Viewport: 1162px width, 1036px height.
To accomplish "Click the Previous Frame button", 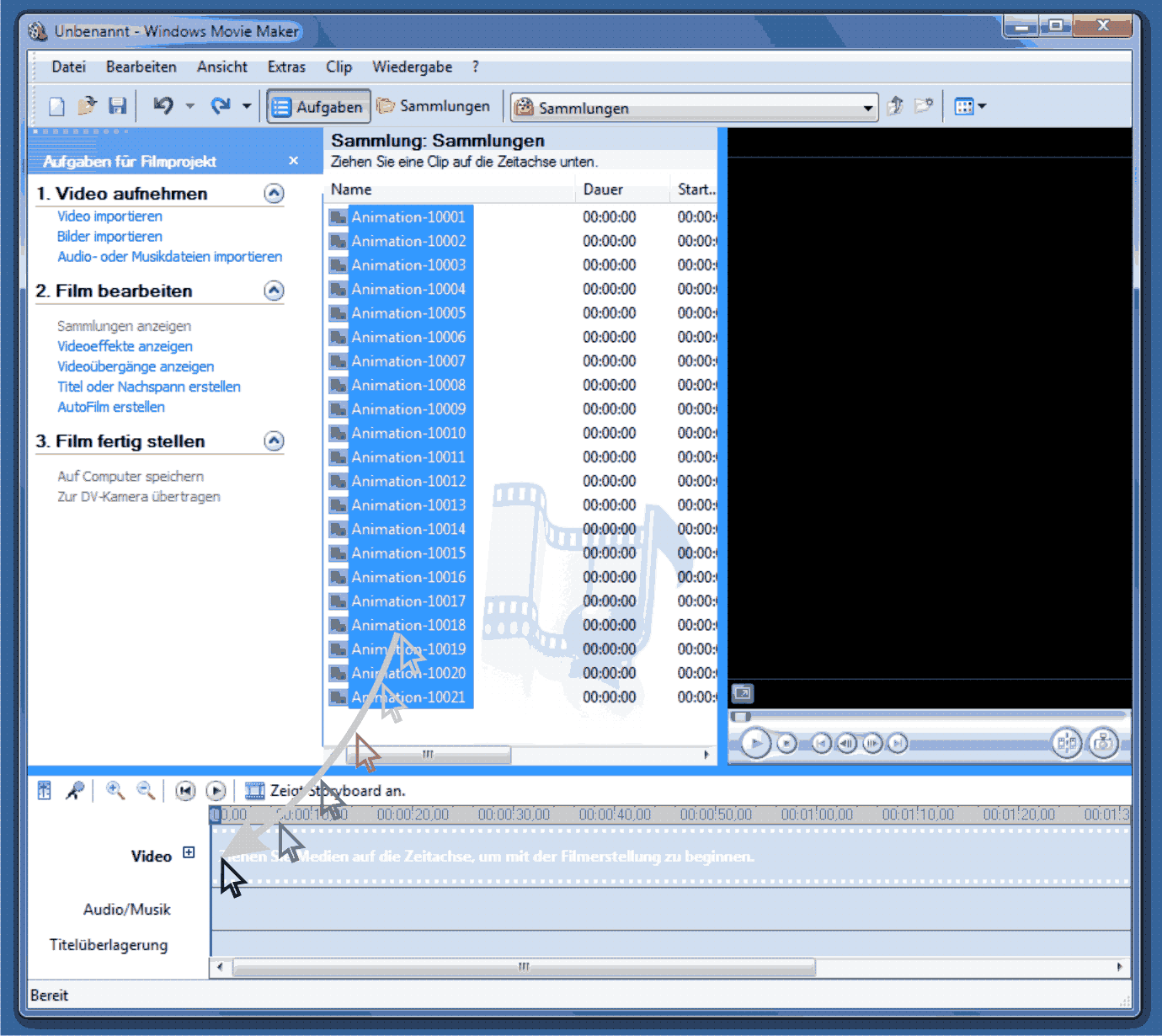I will point(847,744).
